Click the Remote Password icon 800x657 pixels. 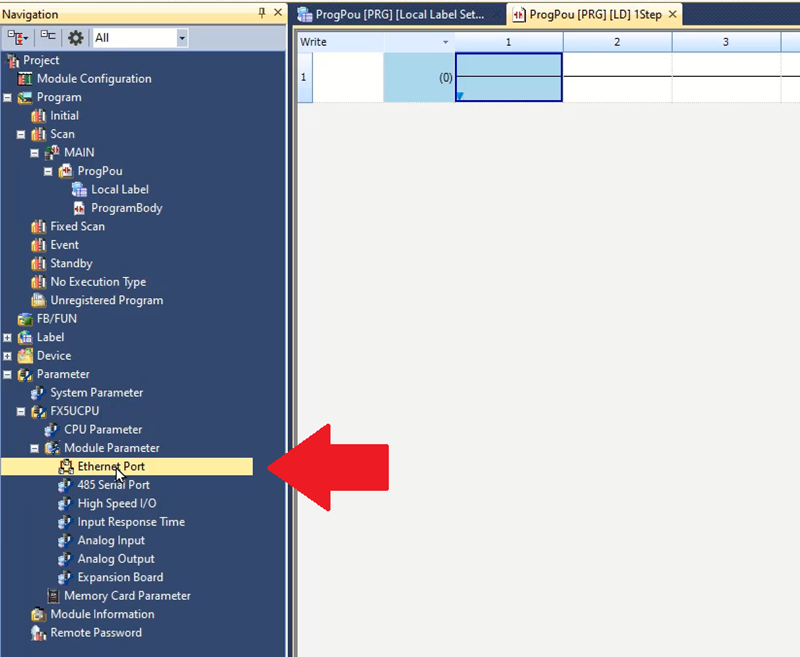point(38,633)
